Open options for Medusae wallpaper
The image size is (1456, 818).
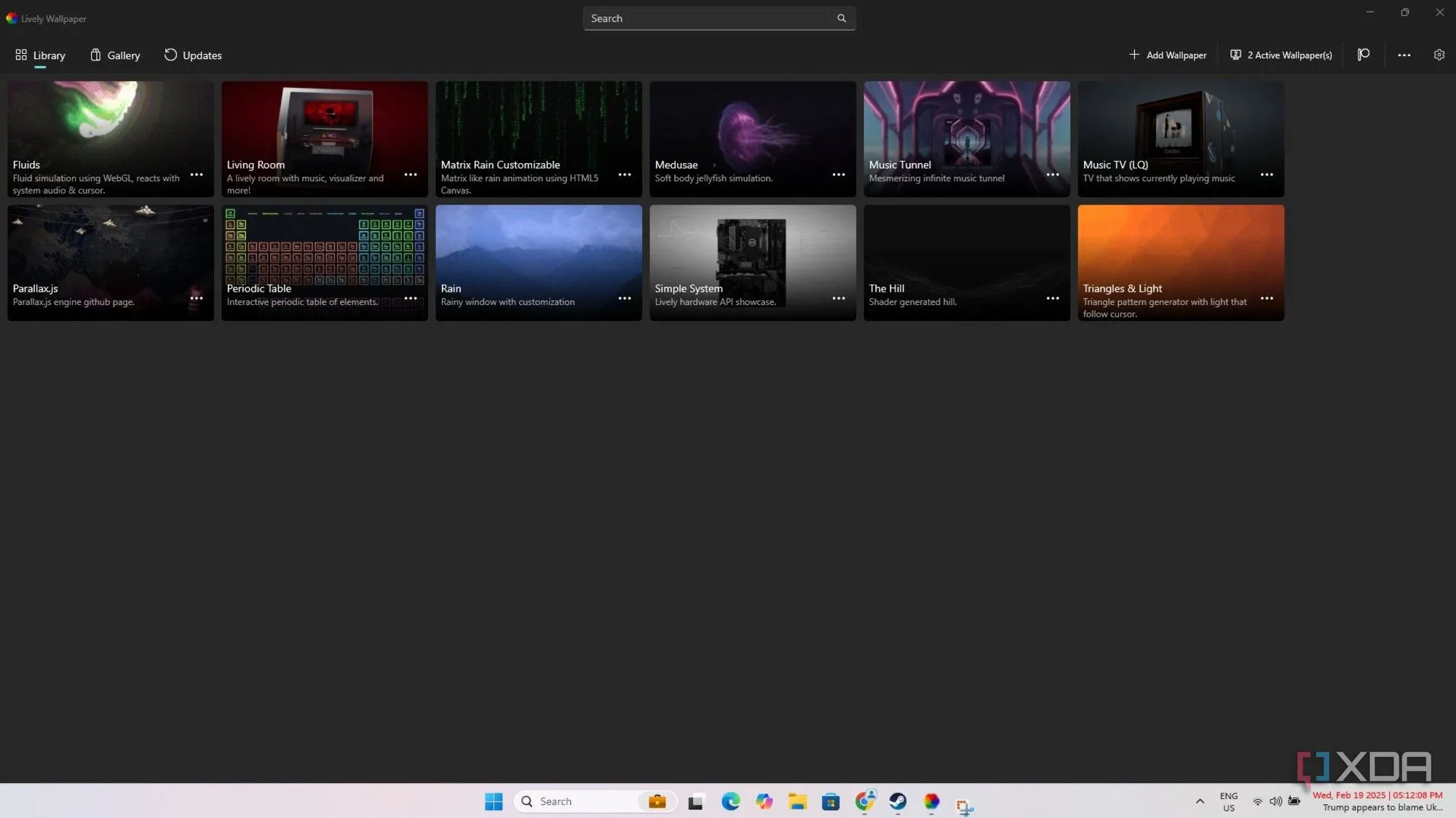(x=839, y=175)
